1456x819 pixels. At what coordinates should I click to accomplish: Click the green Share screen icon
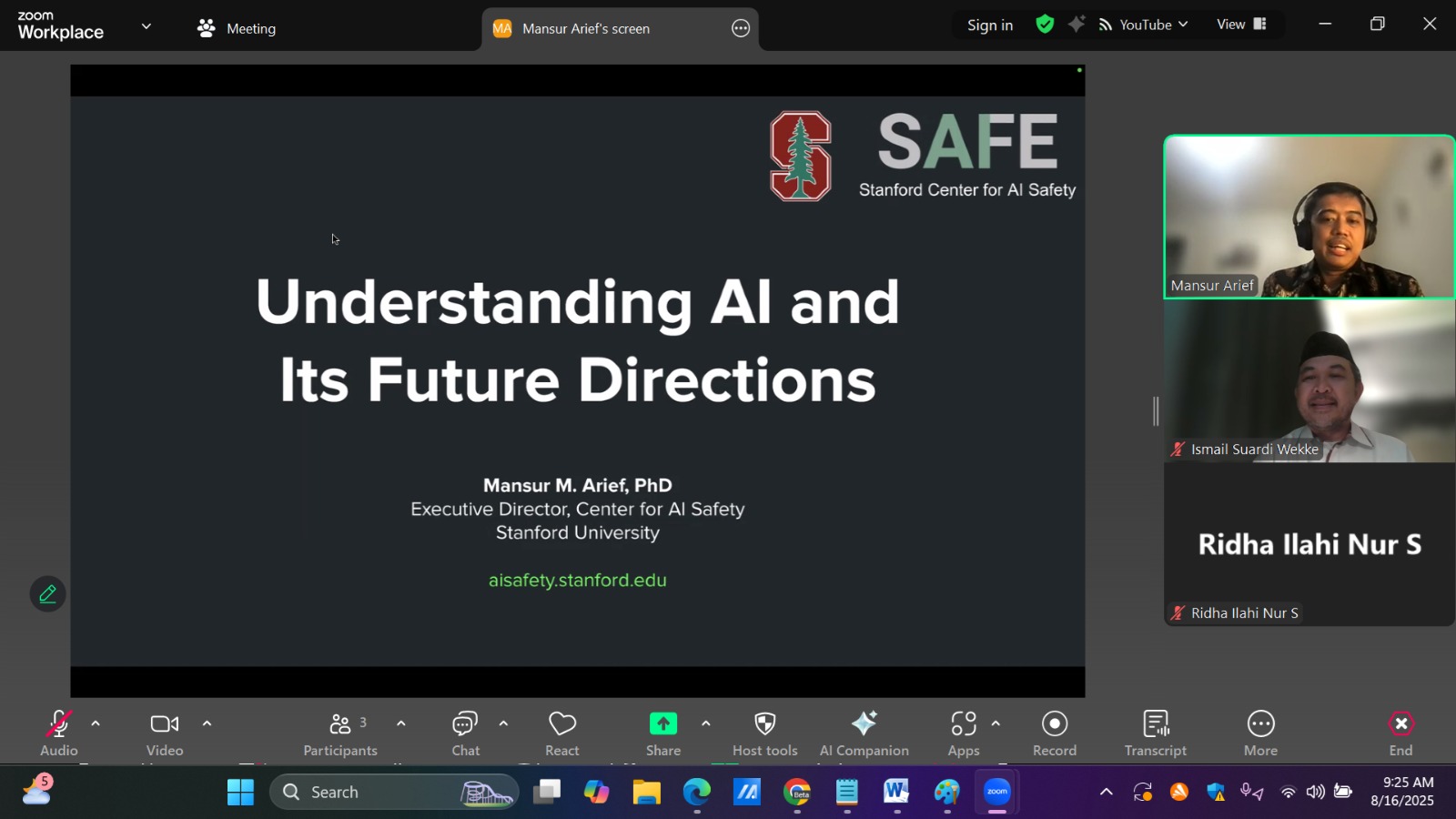[x=662, y=724]
